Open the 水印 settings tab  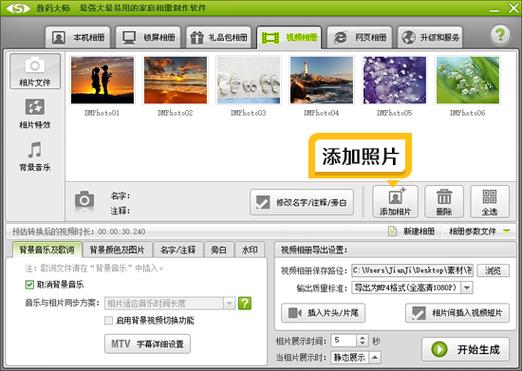click(x=250, y=249)
